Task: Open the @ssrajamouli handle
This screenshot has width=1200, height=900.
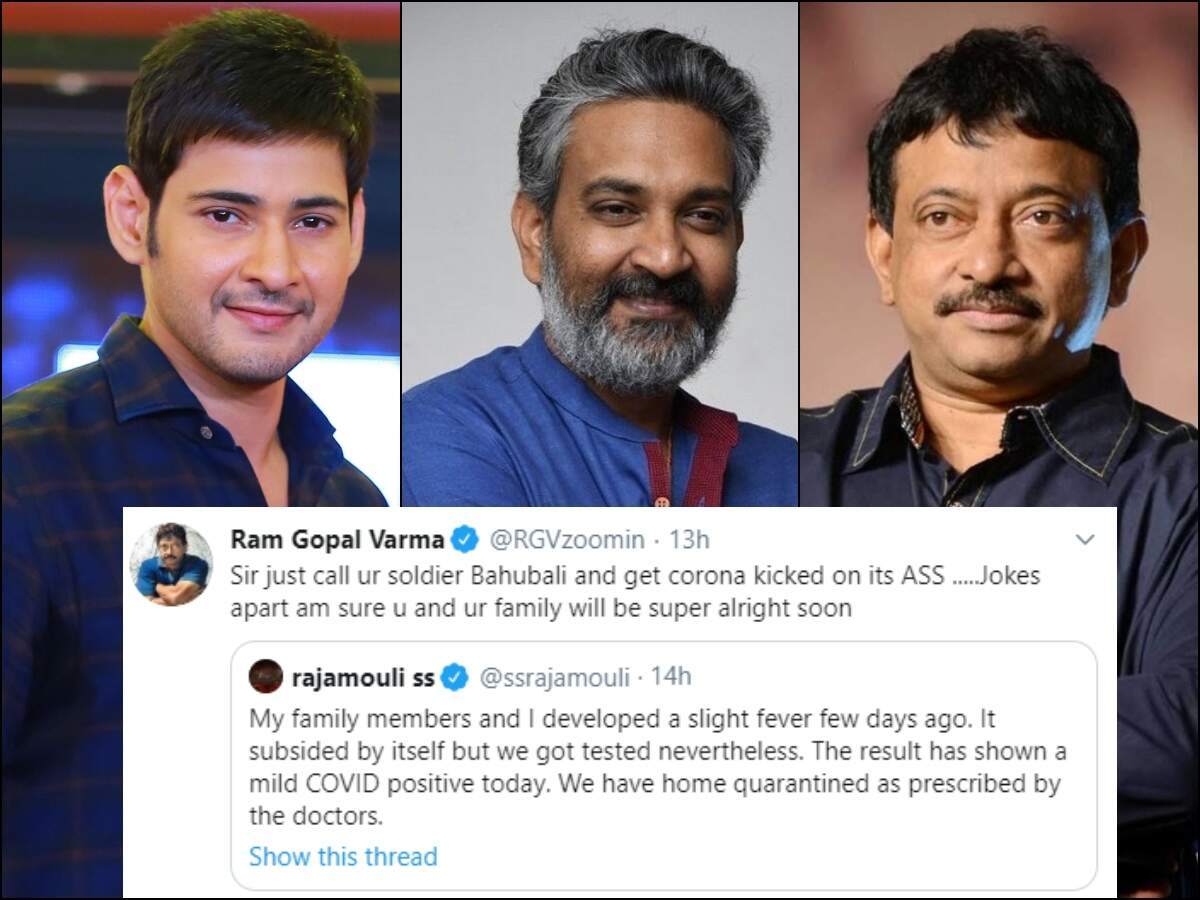Action: (554, 677)
